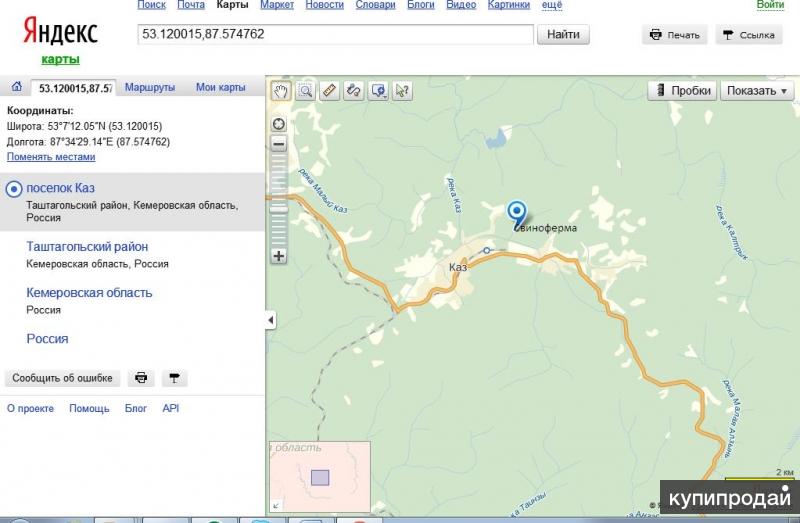Click the Поменять местами link
The image size is (800, 523).
click(51, 157)
